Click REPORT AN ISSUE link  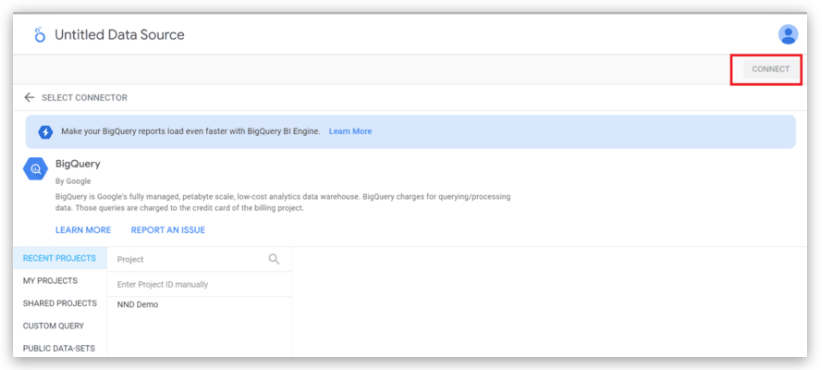[168, 230]
